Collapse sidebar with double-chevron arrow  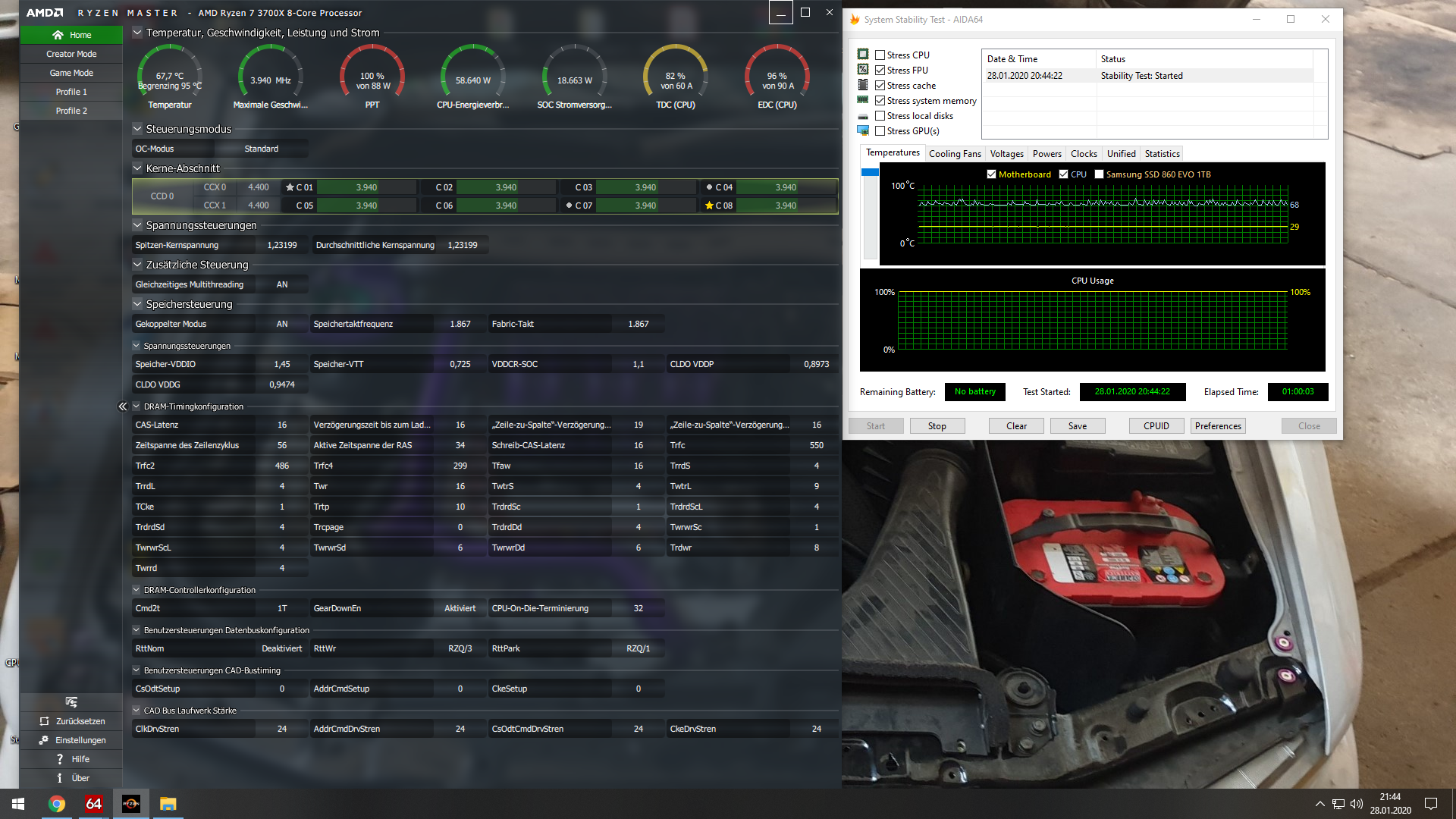(x=122, y=406)
